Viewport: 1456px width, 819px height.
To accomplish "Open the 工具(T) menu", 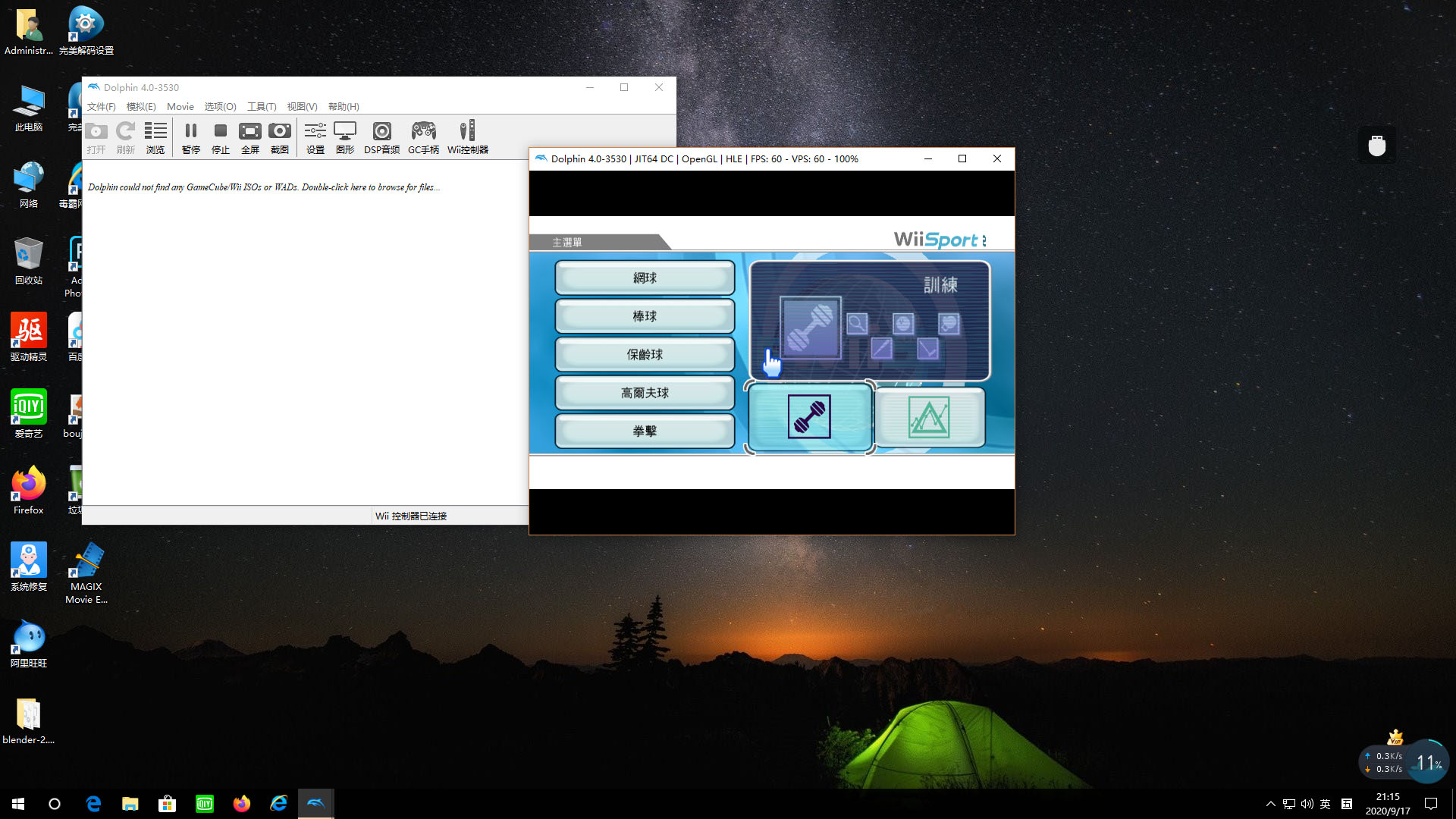I will tap(262, 107).
